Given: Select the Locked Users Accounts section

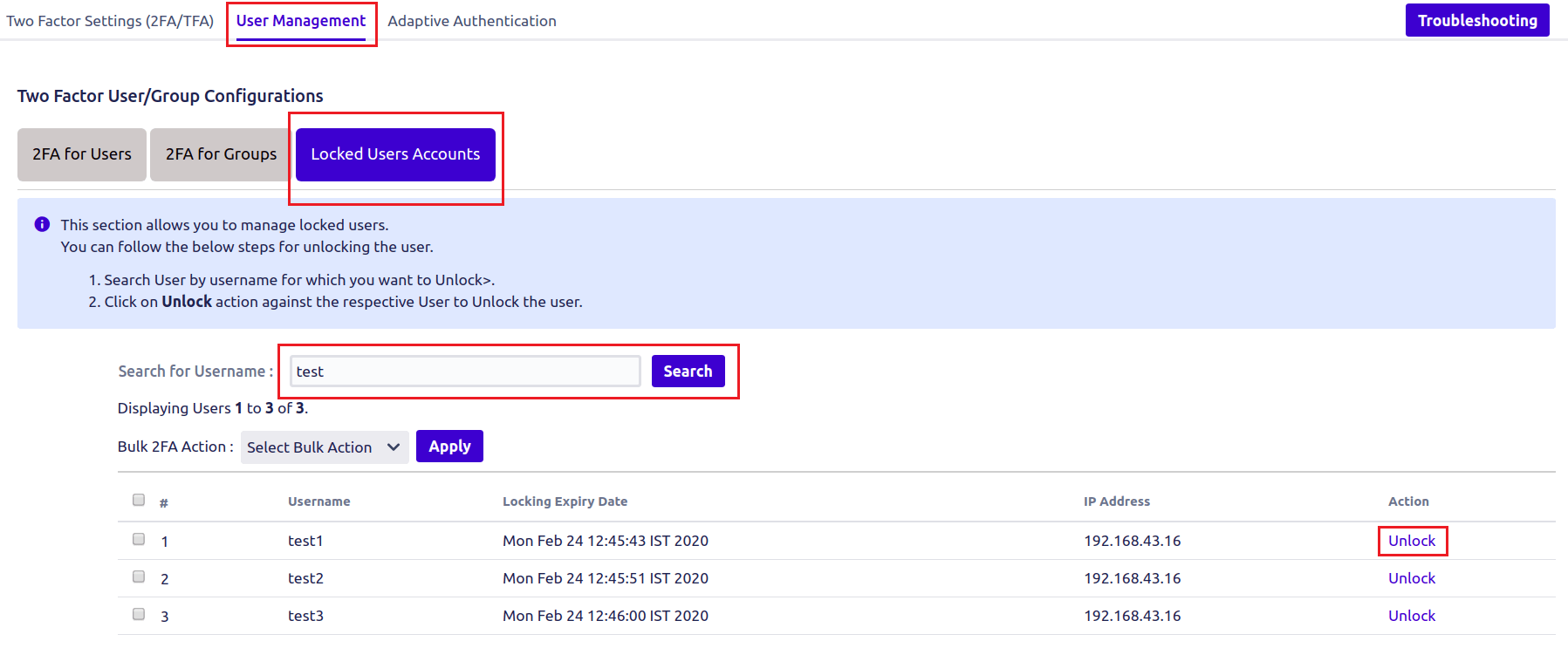Looking at the screenshot, I should pyautogui.click(x=395, y=154).
